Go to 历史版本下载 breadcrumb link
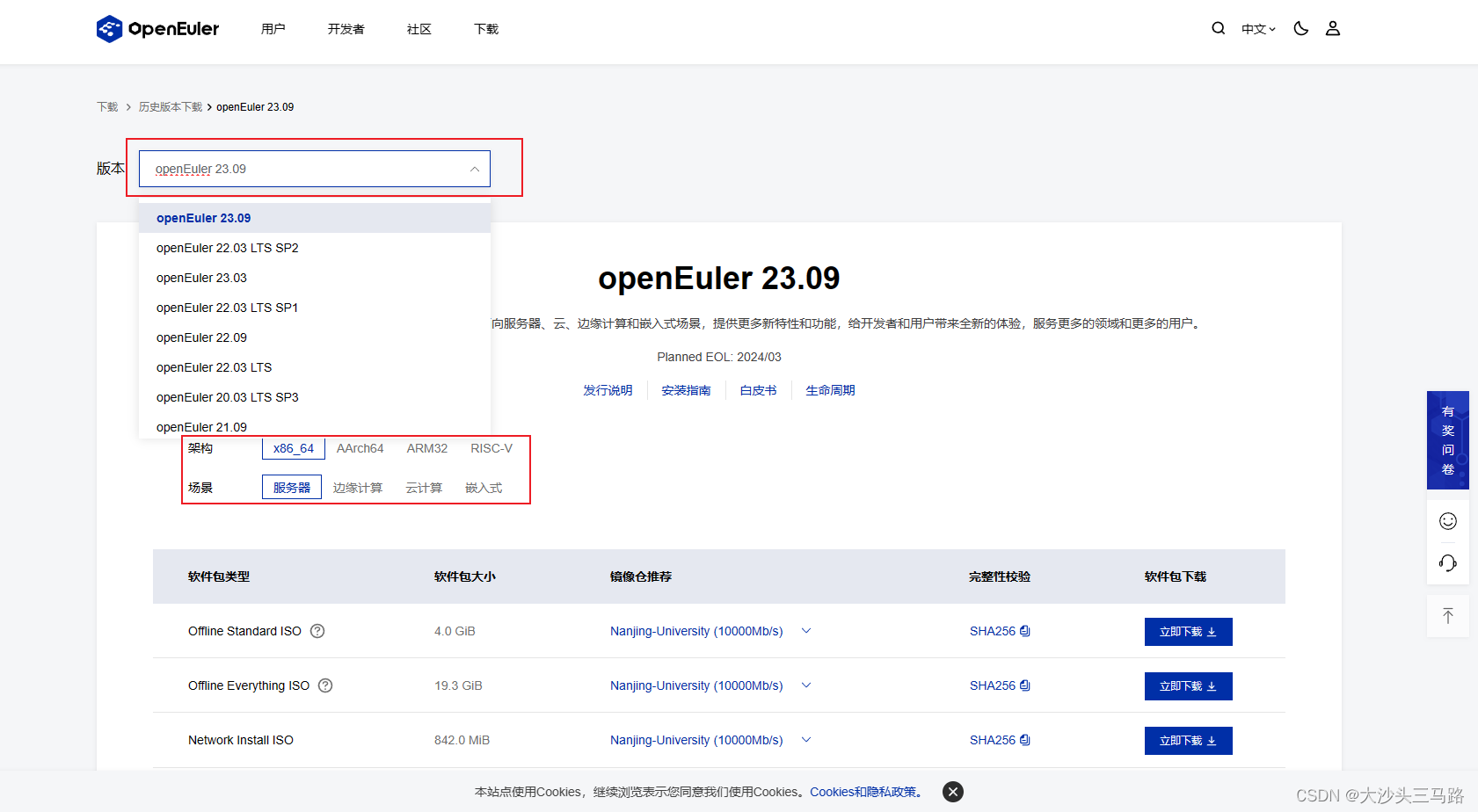 coord(171,107)
